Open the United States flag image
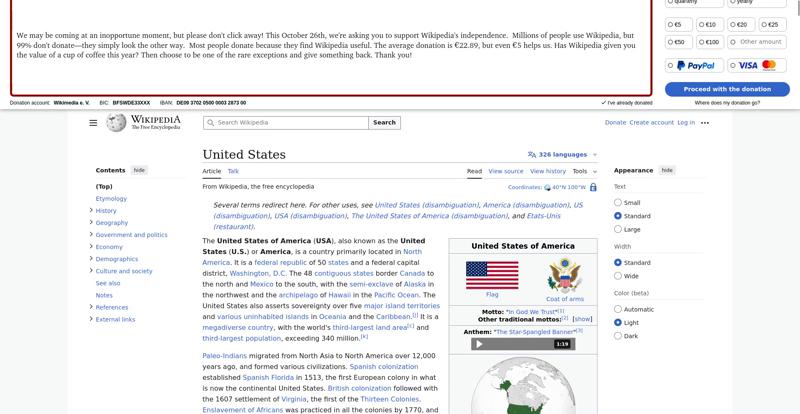 pos(492,274)
